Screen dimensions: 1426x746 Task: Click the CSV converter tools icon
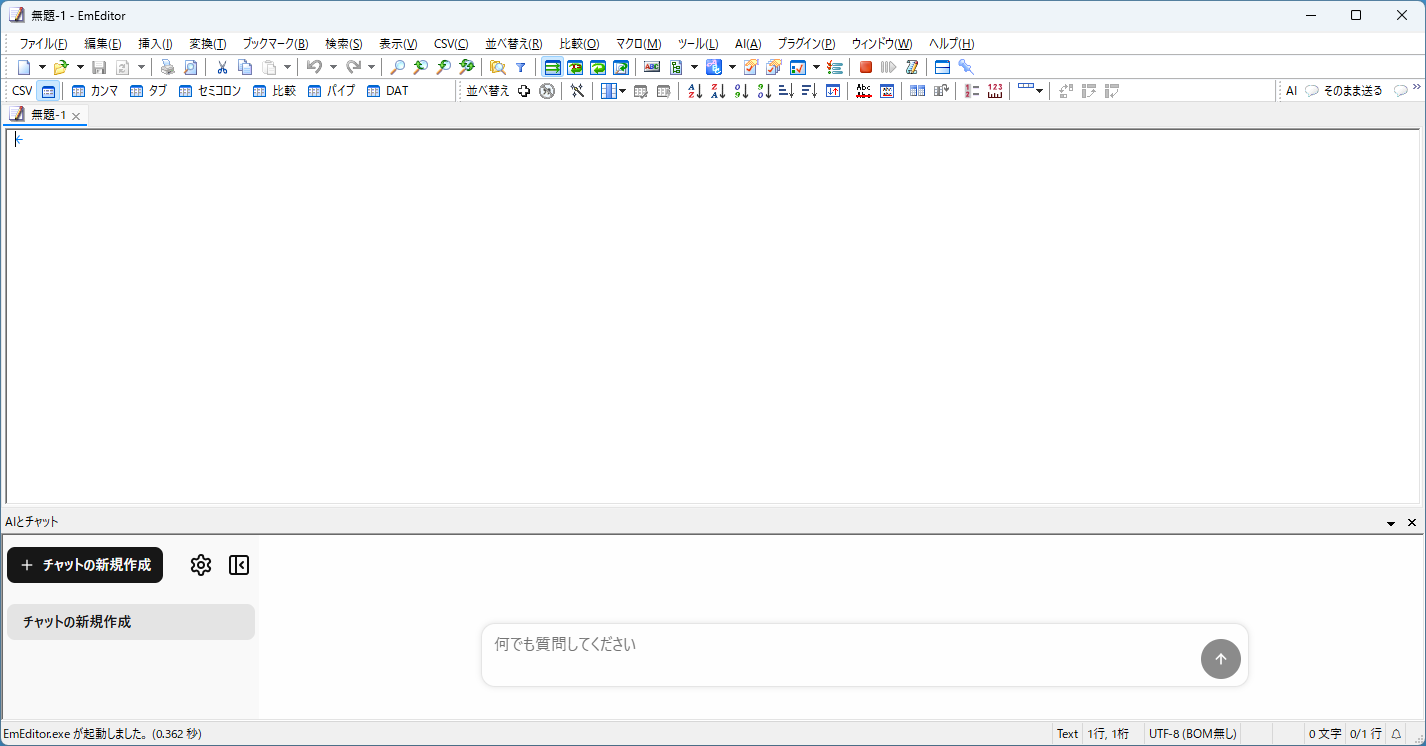tap(577, 91)
